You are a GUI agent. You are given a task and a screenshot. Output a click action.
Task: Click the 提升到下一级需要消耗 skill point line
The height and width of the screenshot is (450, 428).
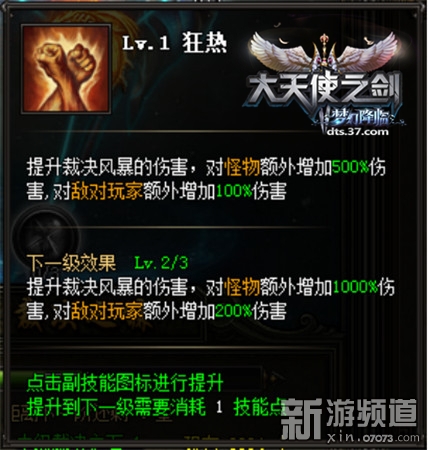155,407
